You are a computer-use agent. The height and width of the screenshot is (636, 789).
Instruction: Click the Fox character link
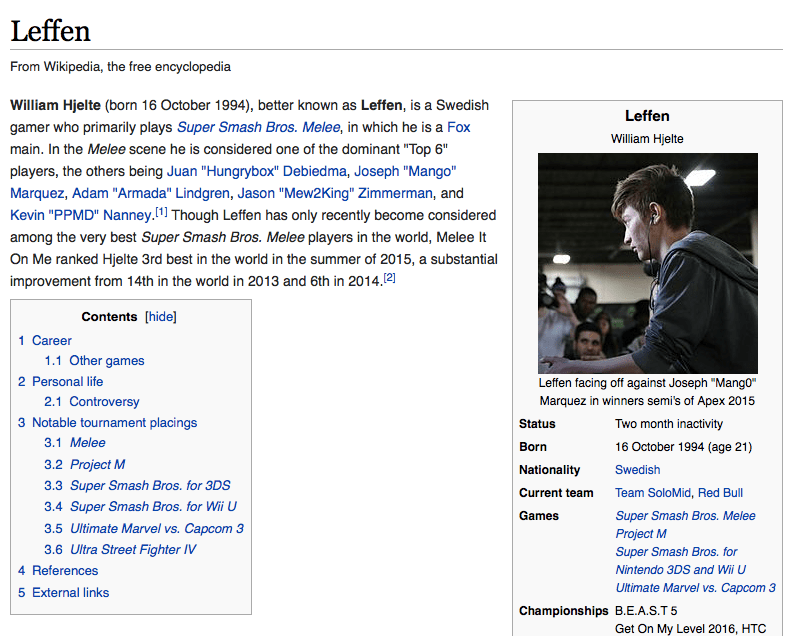[x=458, y=127]
